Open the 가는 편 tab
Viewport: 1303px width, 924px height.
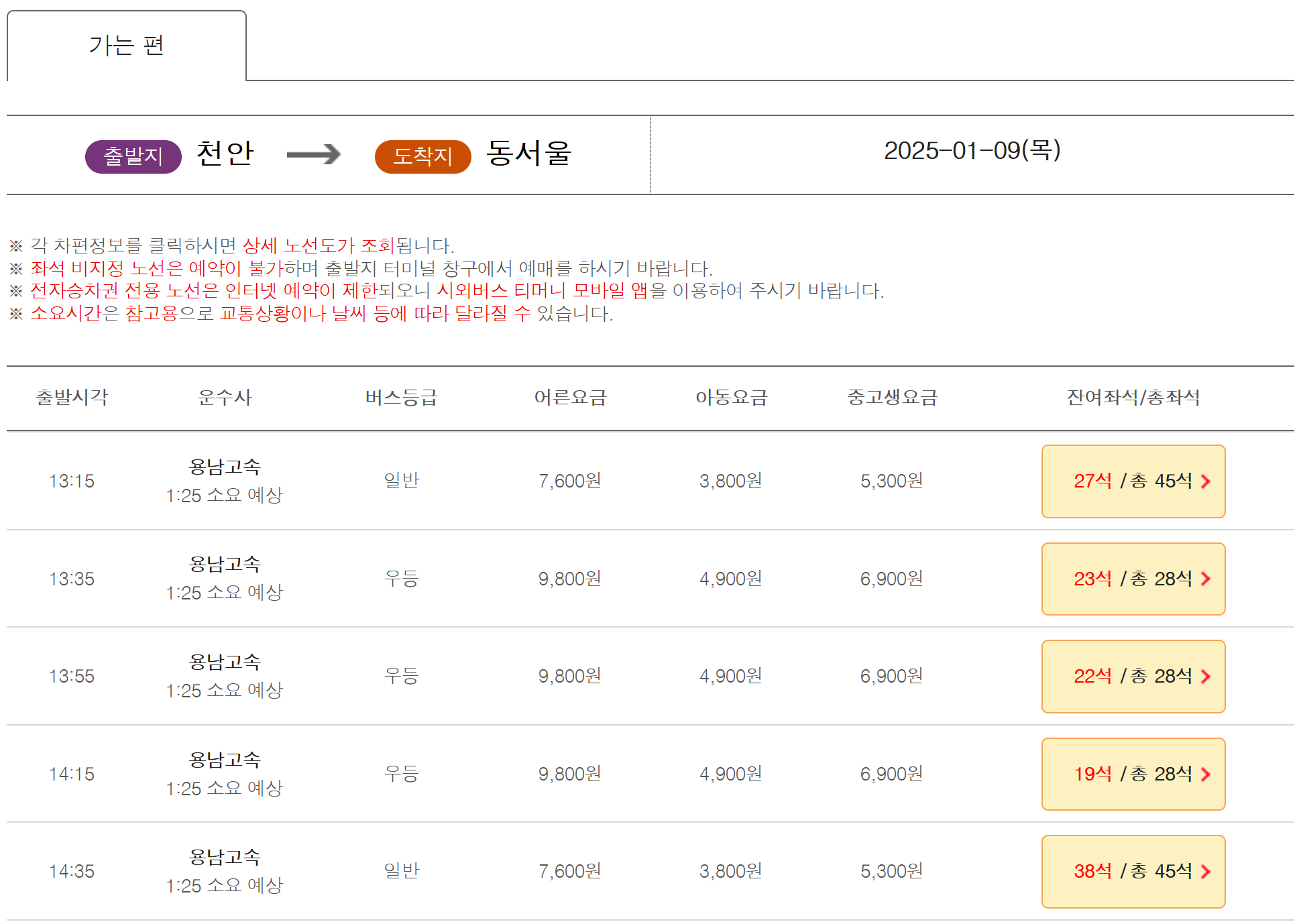pyautogui.click(x=127, y=46)
